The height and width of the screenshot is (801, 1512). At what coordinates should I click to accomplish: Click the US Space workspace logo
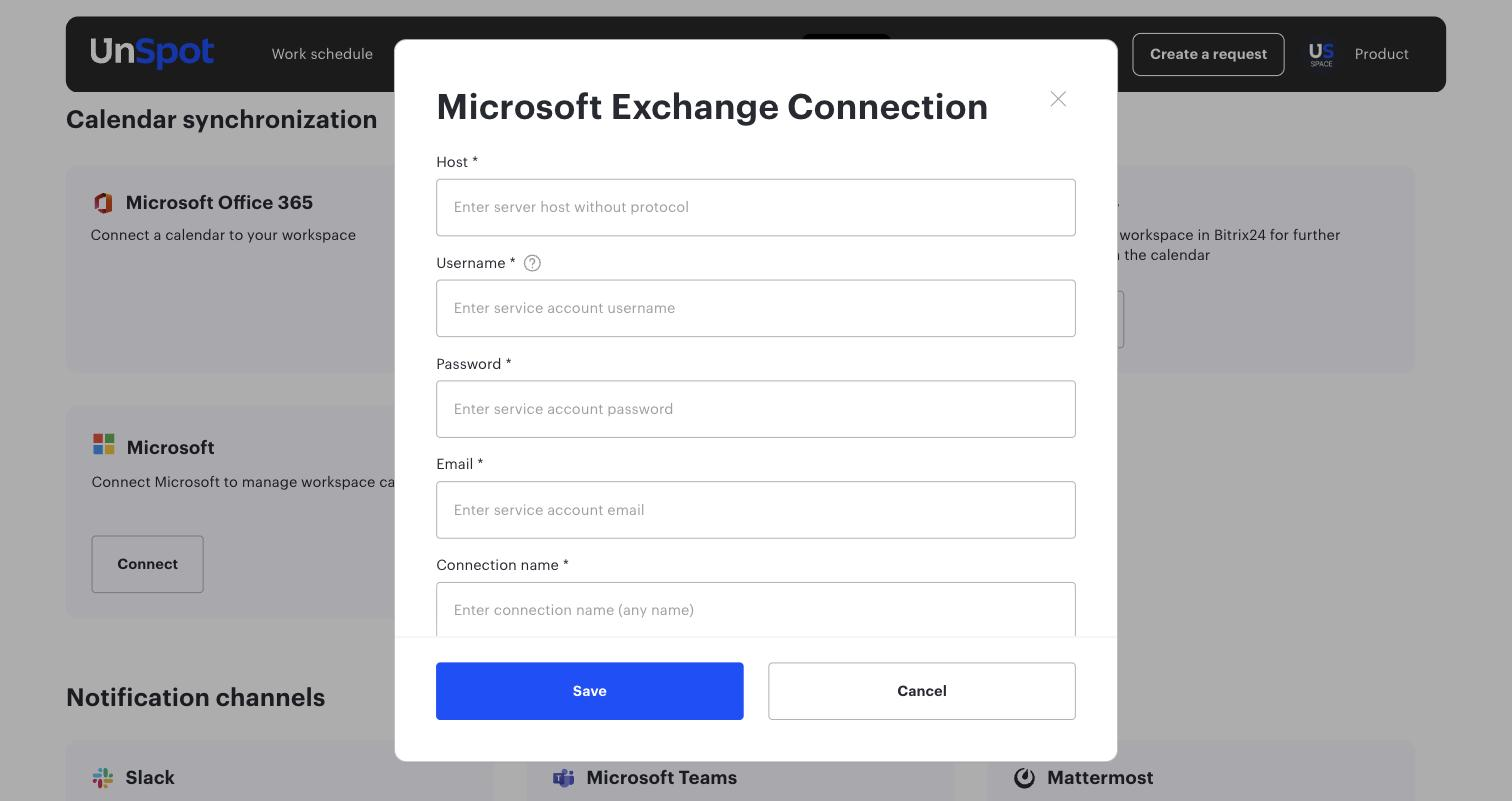[x=1321, y=54]
